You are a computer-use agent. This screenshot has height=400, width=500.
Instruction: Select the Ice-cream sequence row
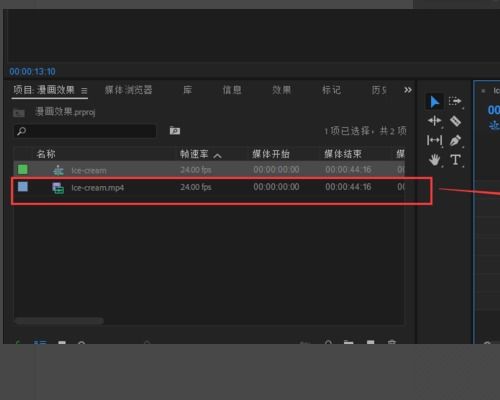(209, 170)
